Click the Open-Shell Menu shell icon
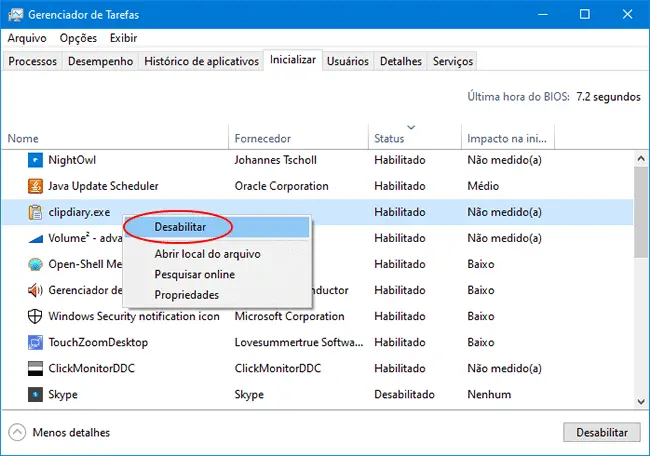The width and height of the screenshot is (650, 456). tap(35, 264)
